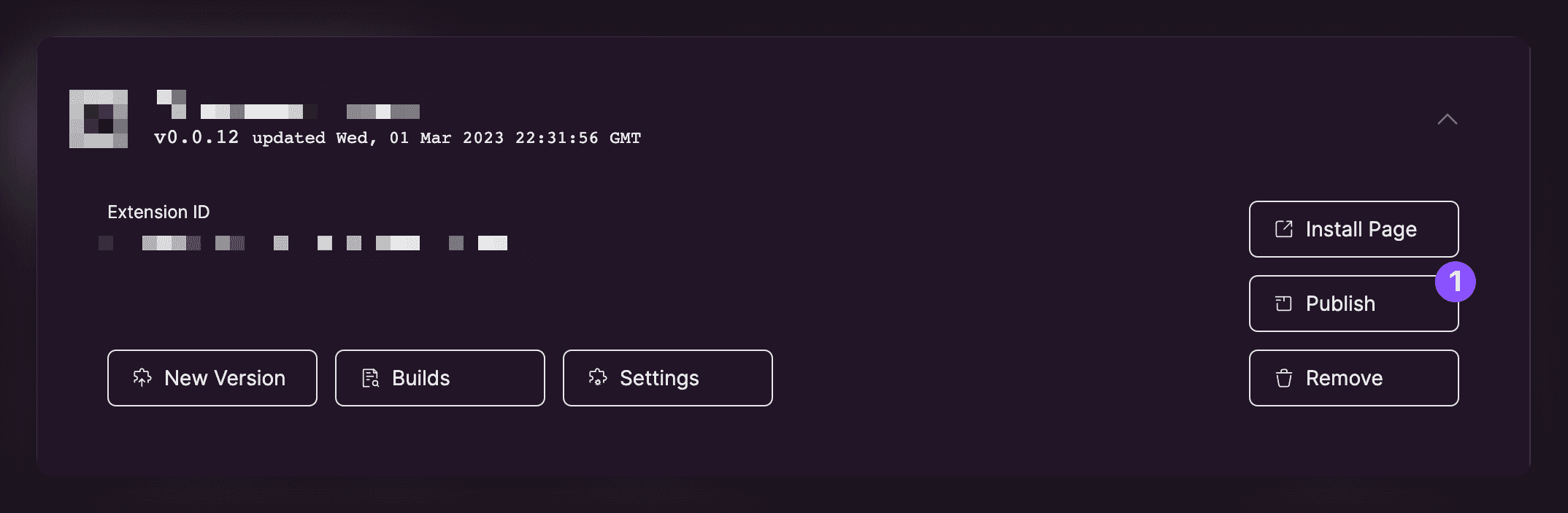Viewport: 1568px width, 513px height.
Task: Click the trash can icon on Remove
Action: 1283,378
